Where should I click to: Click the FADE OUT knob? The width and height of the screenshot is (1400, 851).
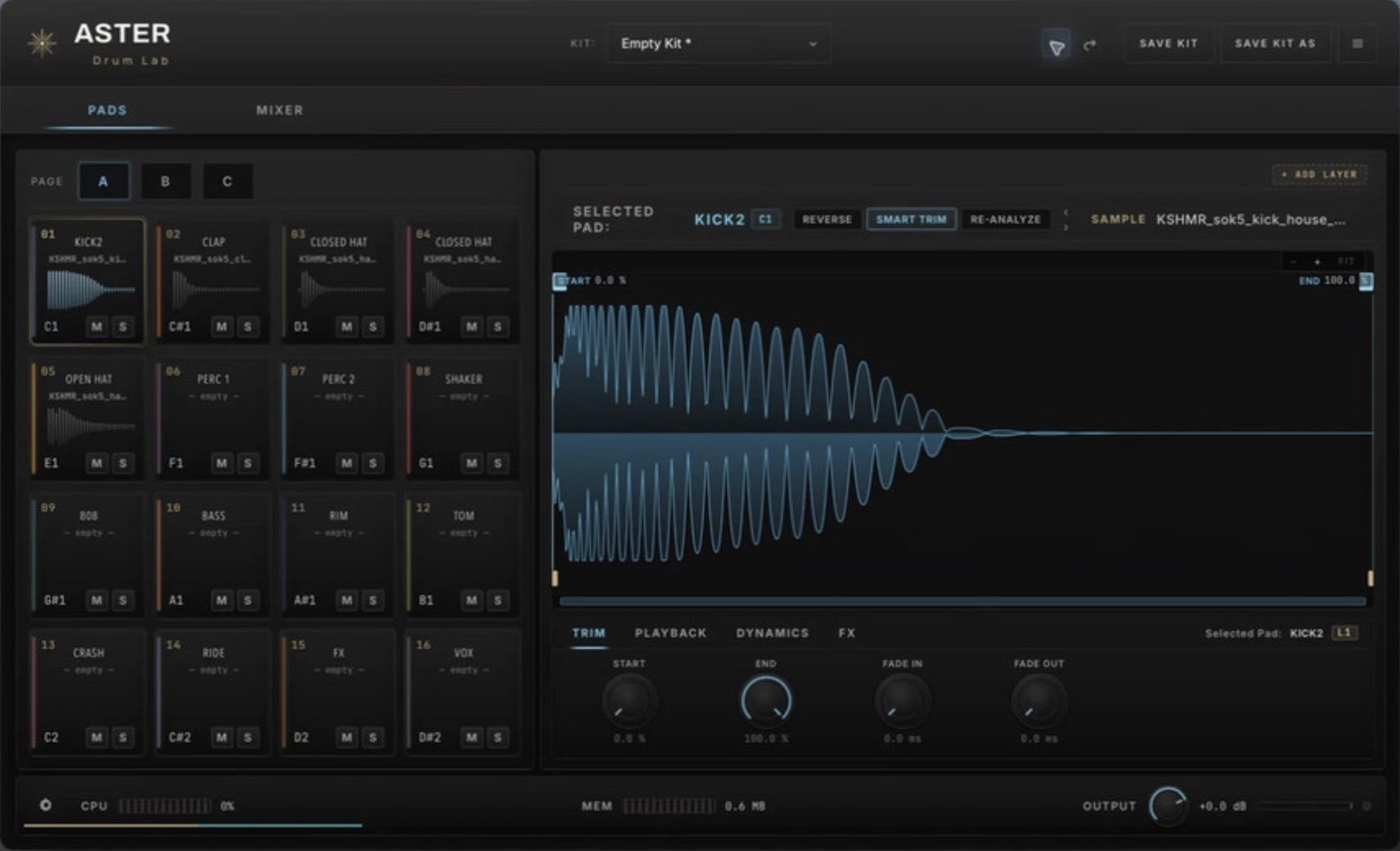pos(1039,701)
